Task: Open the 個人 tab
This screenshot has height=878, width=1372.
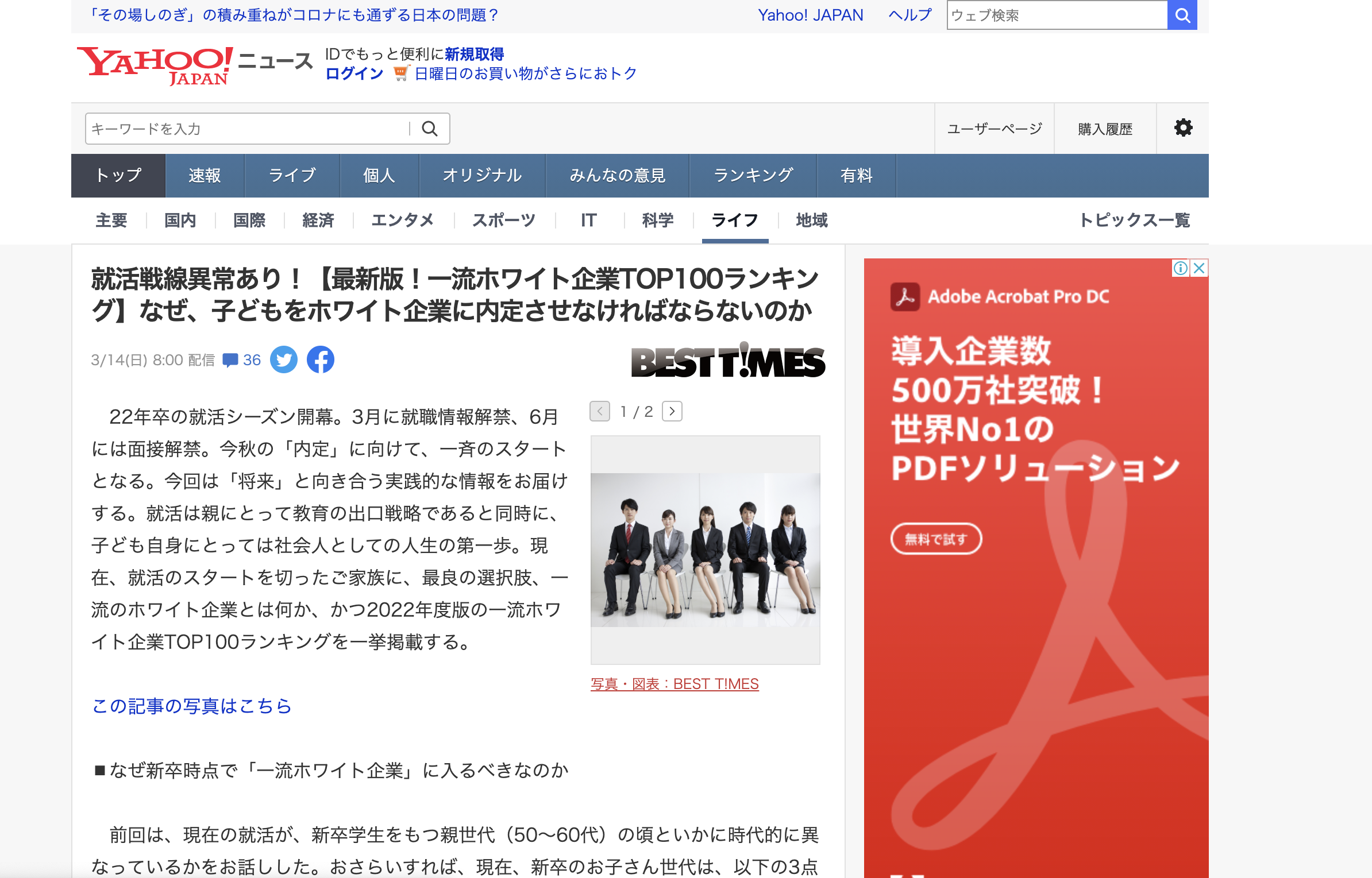Action: click(379, 175)
